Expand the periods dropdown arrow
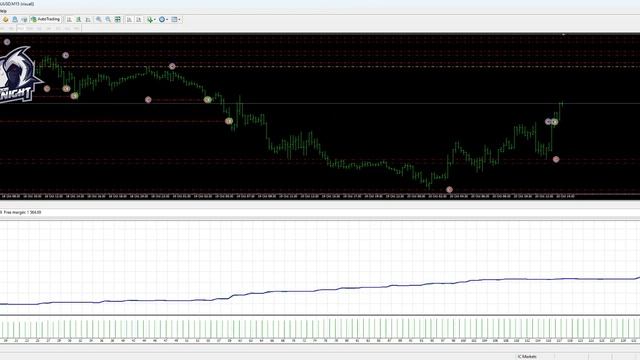The image size is (640, 360). 167,20
